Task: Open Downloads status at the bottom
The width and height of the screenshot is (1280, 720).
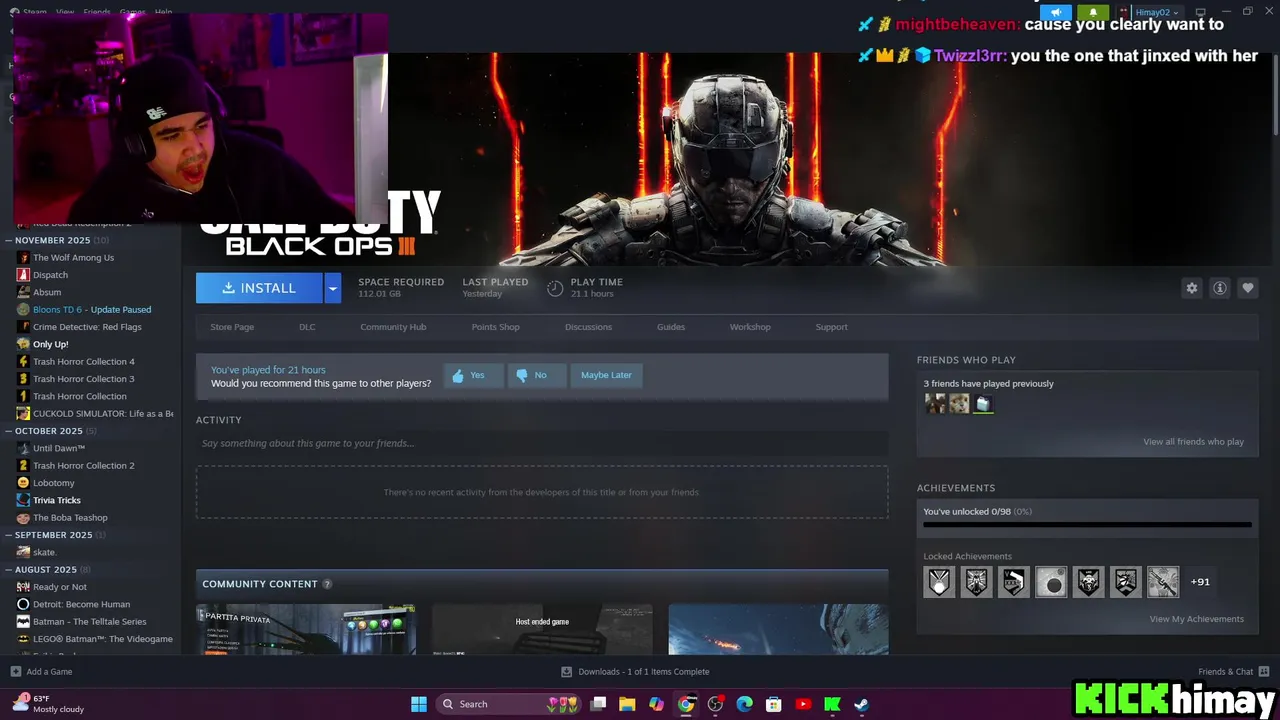Action: click(x=635, y=672)
